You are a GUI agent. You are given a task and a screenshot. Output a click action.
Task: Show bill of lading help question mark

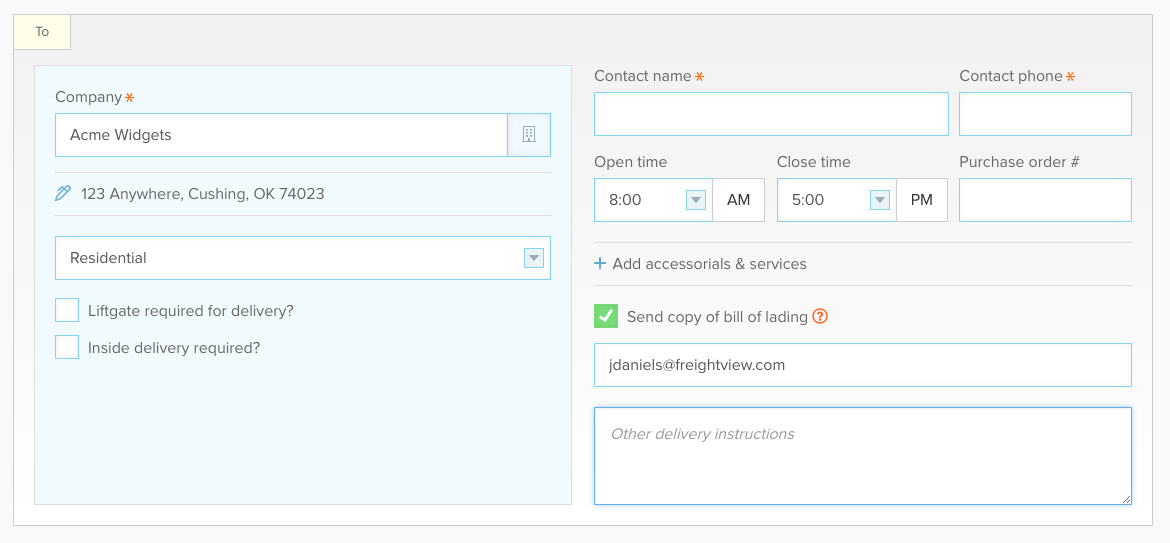click(820, 316)
